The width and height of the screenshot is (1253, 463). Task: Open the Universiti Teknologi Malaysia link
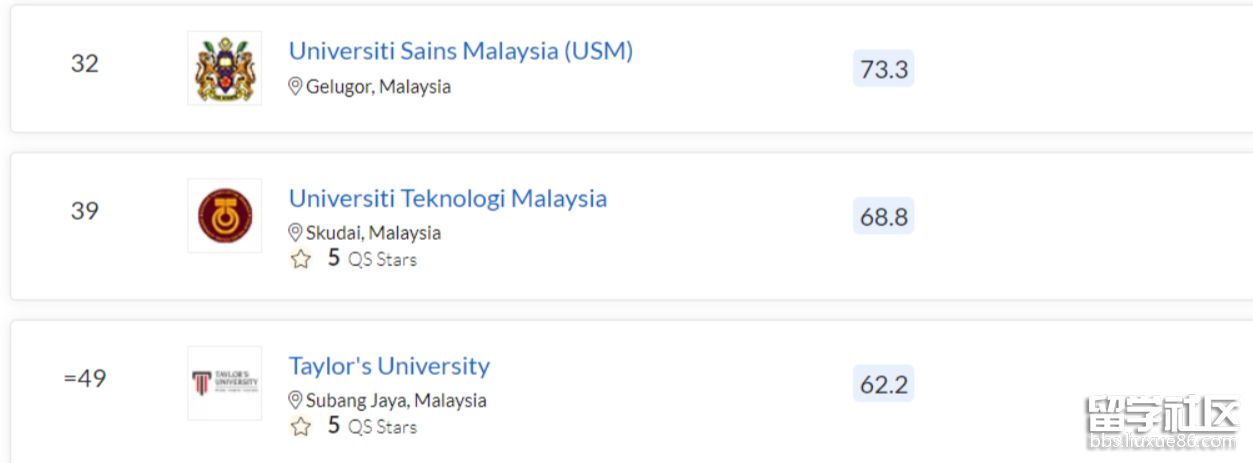pyautogui.click(x=448, y=198)
